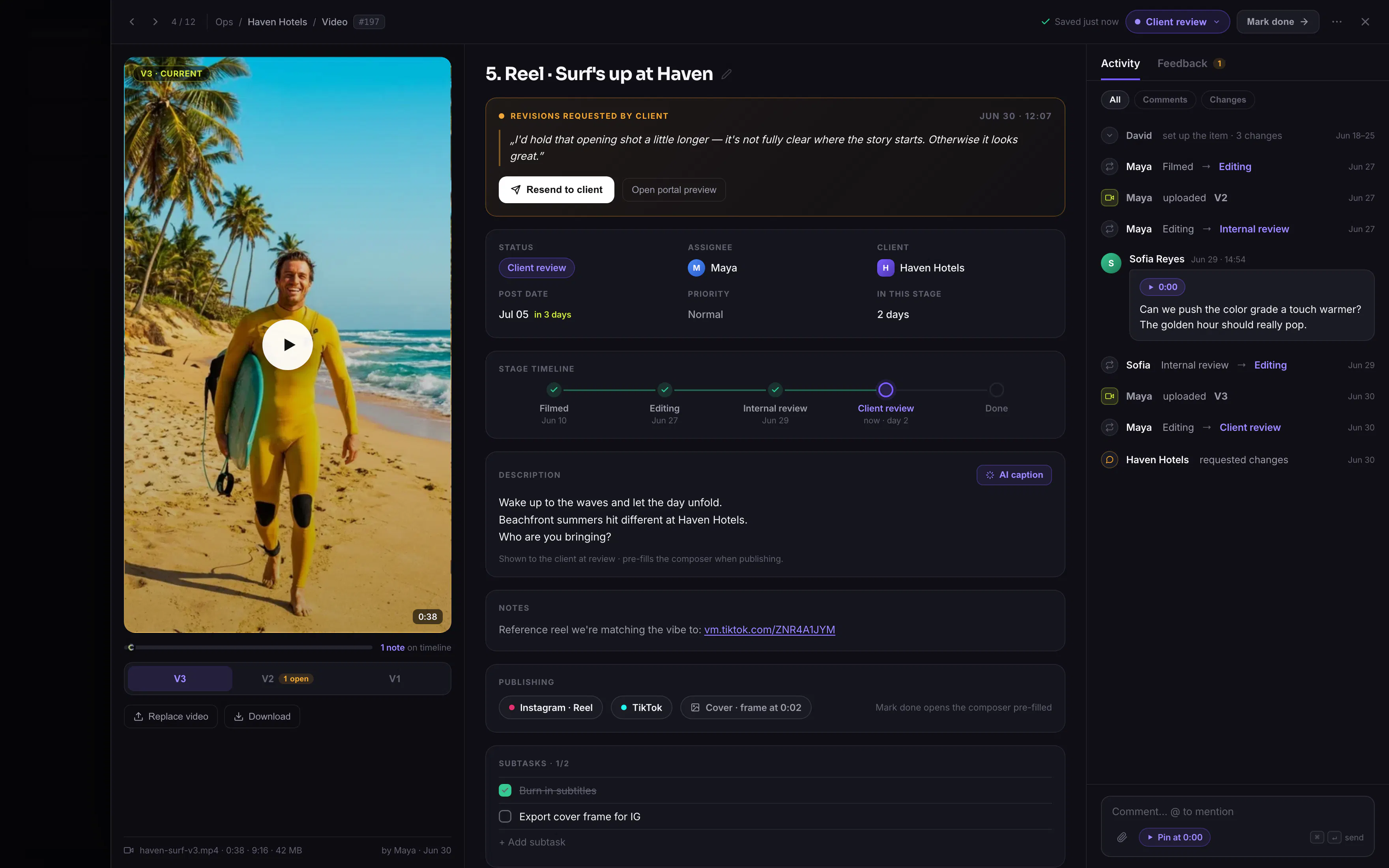Click the video icon beside uploaded V2
This screenshot has height=868, width=1389.
coord(1110,198)
